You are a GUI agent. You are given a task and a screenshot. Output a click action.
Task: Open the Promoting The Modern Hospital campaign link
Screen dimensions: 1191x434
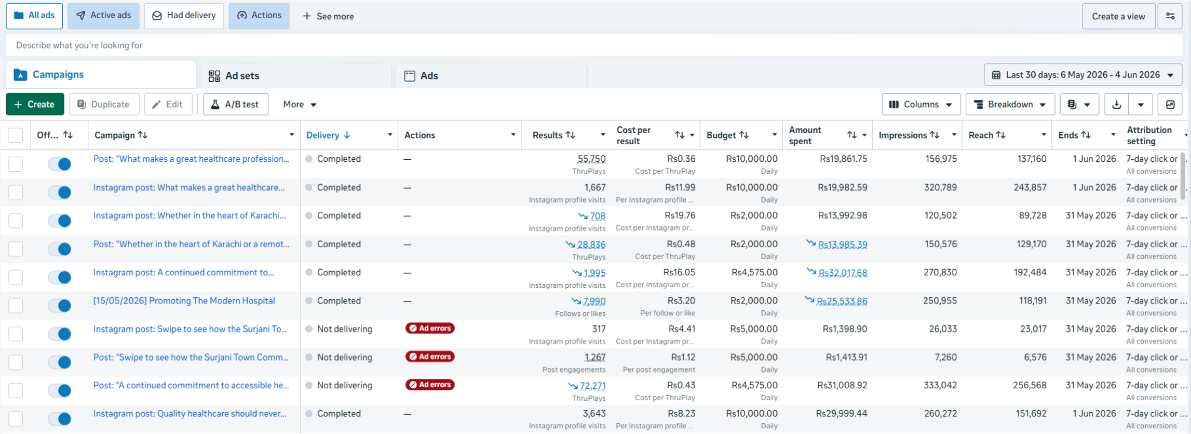tap(185, 300)
